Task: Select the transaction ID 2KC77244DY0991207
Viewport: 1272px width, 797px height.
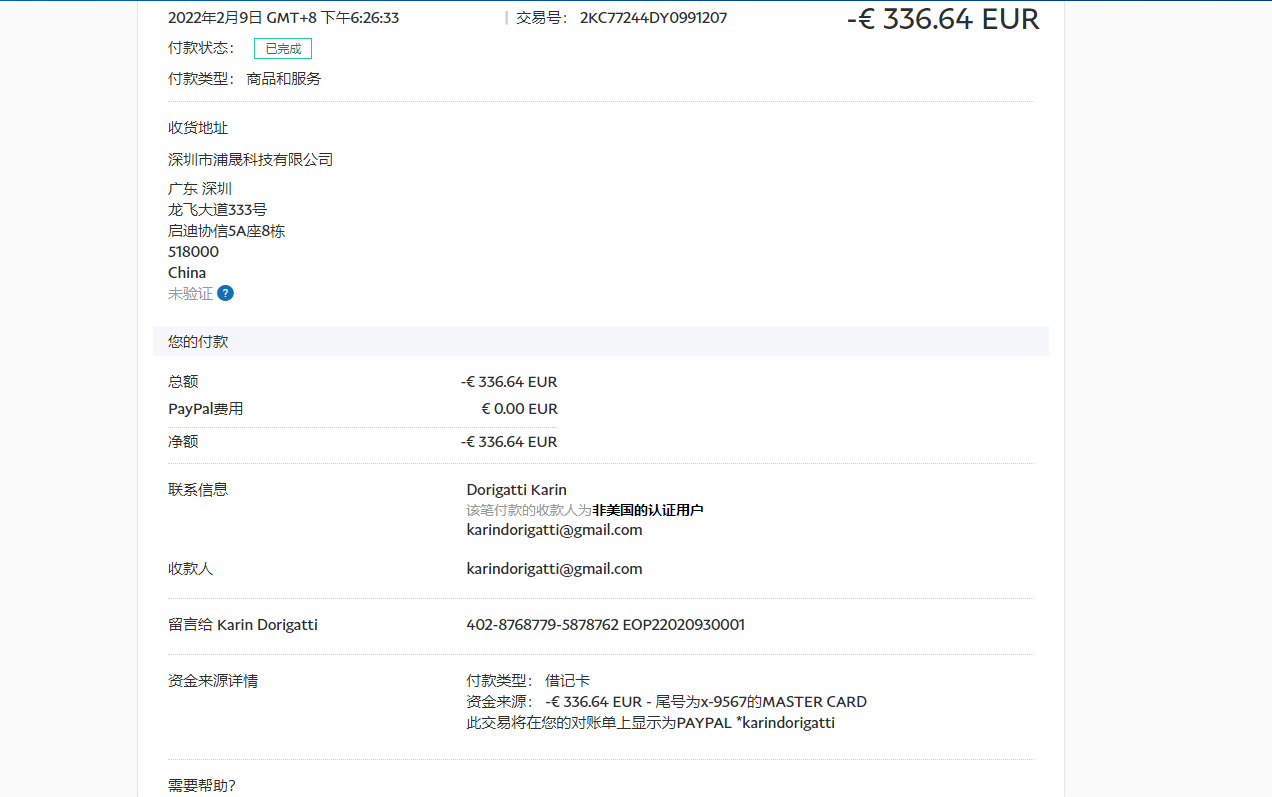Action: click(653, 18)
